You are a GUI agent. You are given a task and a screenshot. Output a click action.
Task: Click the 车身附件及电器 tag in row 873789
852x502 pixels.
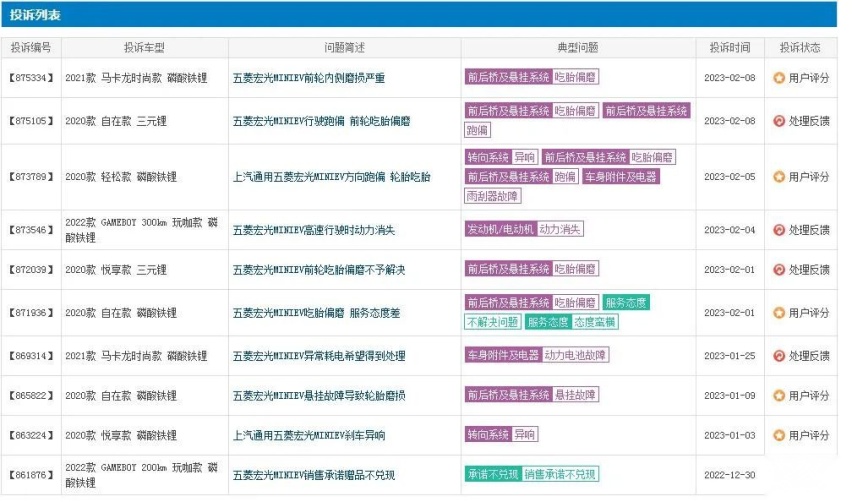click(x=621, y=177)
